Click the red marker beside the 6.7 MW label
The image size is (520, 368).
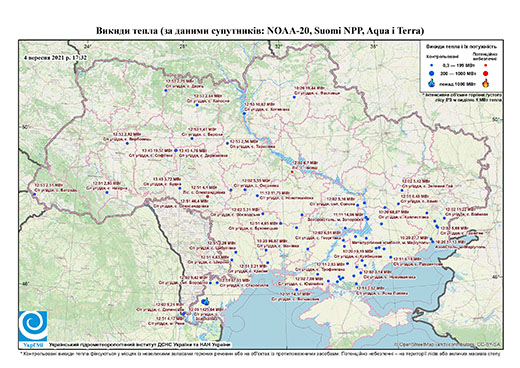pyautogui.click(x=292, y=172)
